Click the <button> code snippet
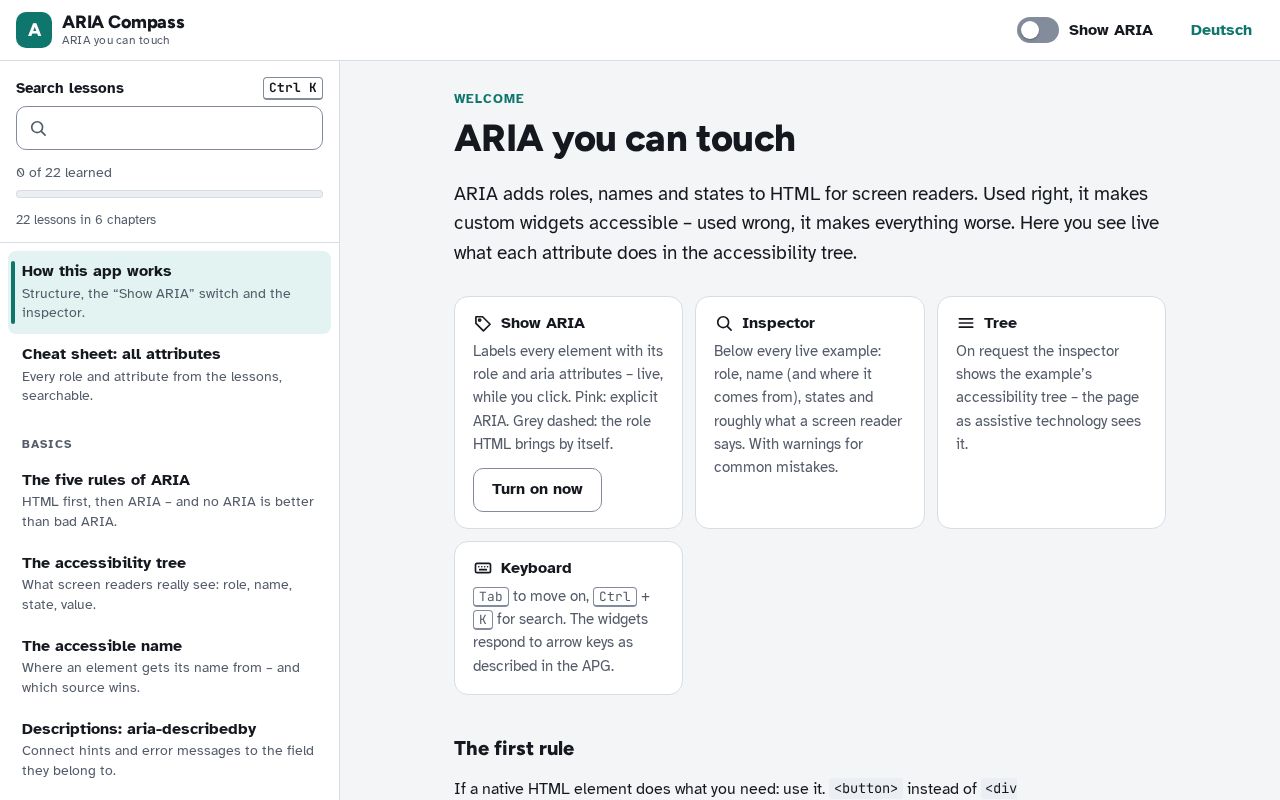Viewport: 1280px width, 800px height. point(866,789)
